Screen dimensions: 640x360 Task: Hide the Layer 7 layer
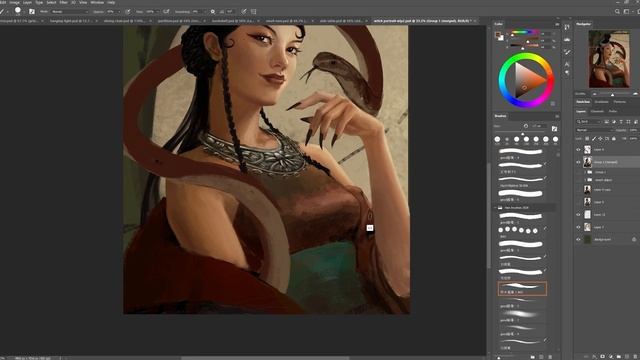point(578,227)
